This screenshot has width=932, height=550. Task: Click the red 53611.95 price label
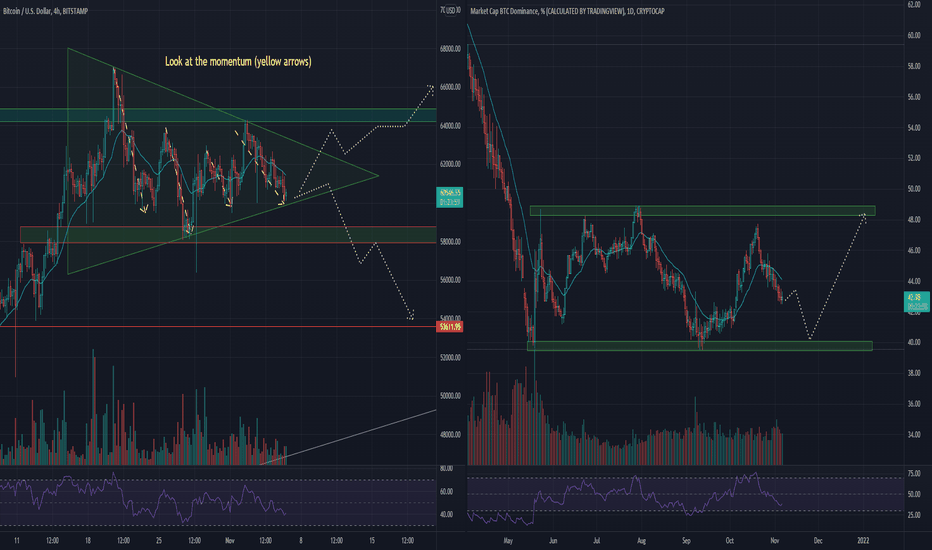(x=449, y=327)
